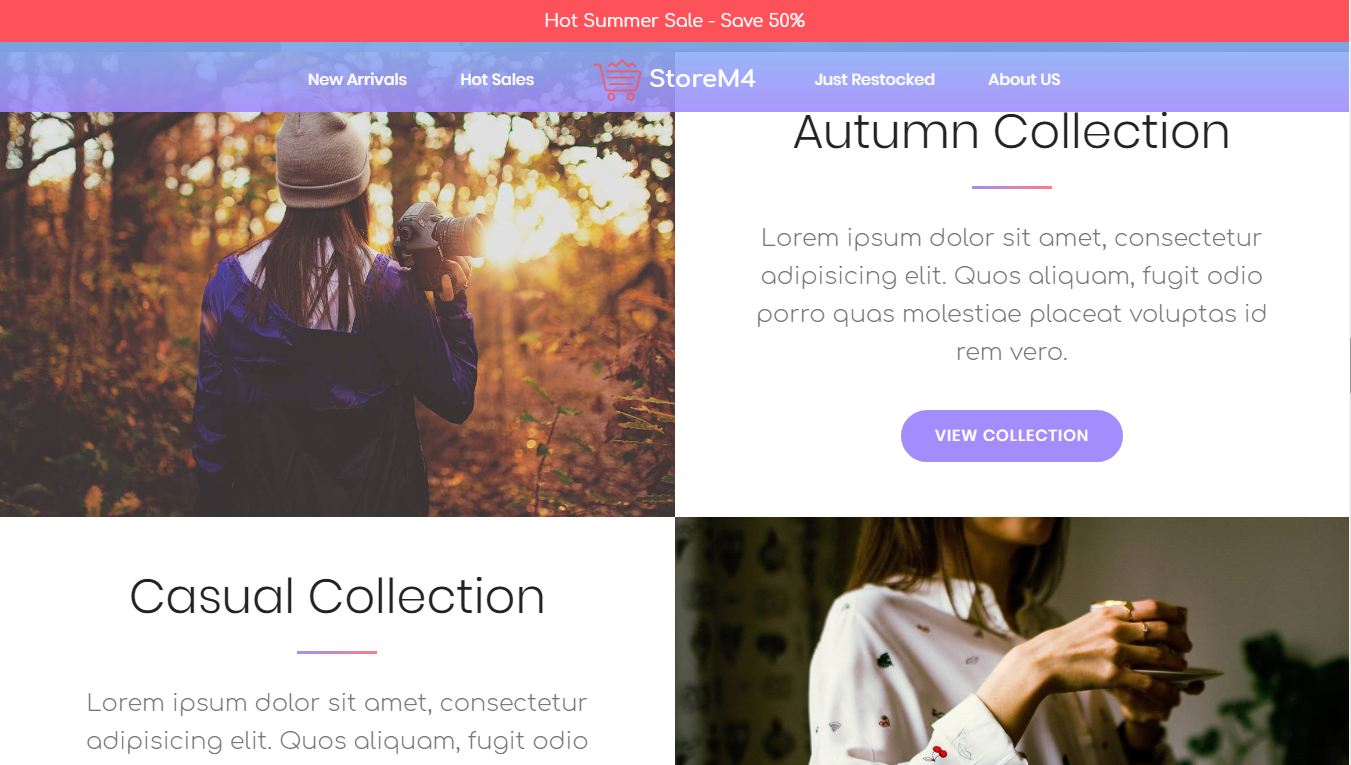Click the Hot Summer Sale banner text
The height and width of the screenshot is (765, 1351).
click(x=675, y=20)
